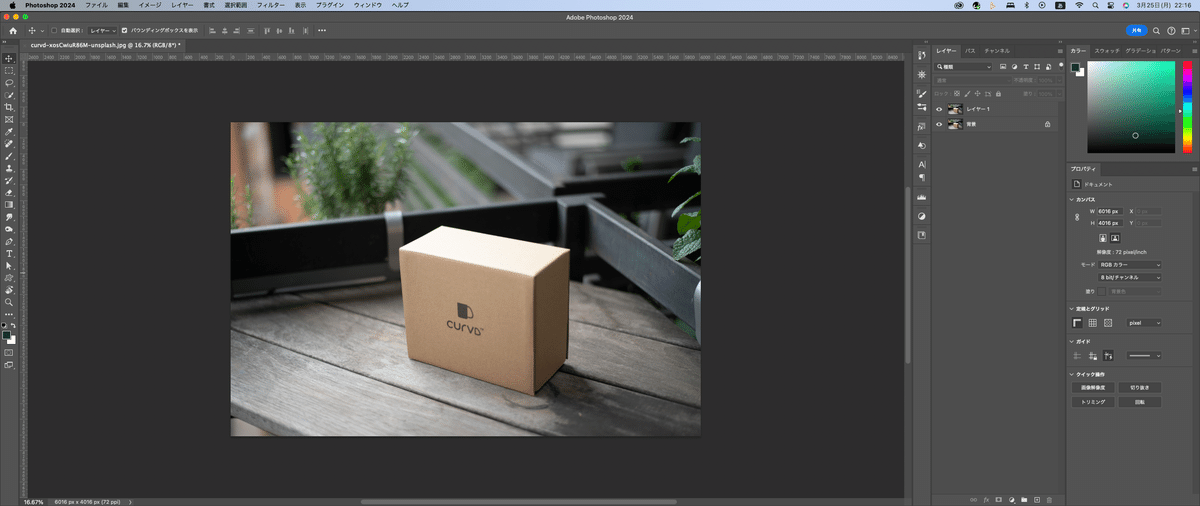
Task: Click the canvas width W field
Action: [x=1110, y=212]
